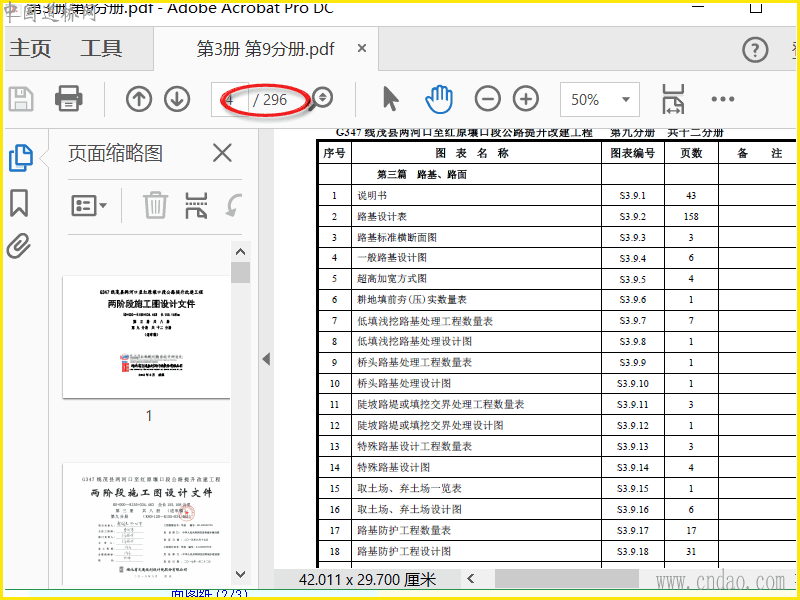Delete pages with trash icon
The height and width of the screenshot is (600, 800).
click(x=155, y=205)
